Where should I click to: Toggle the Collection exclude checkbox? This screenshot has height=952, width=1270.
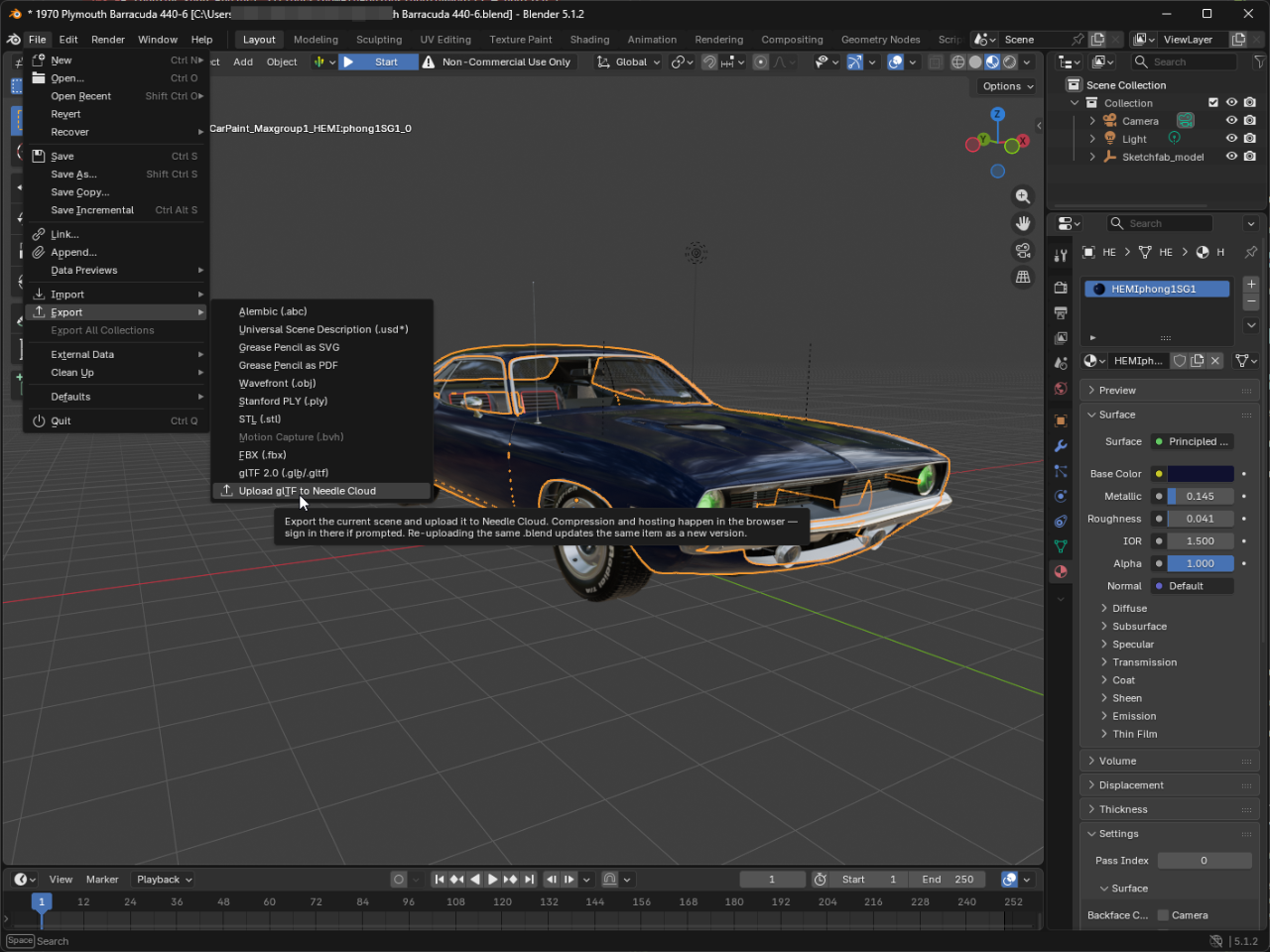1213,102
